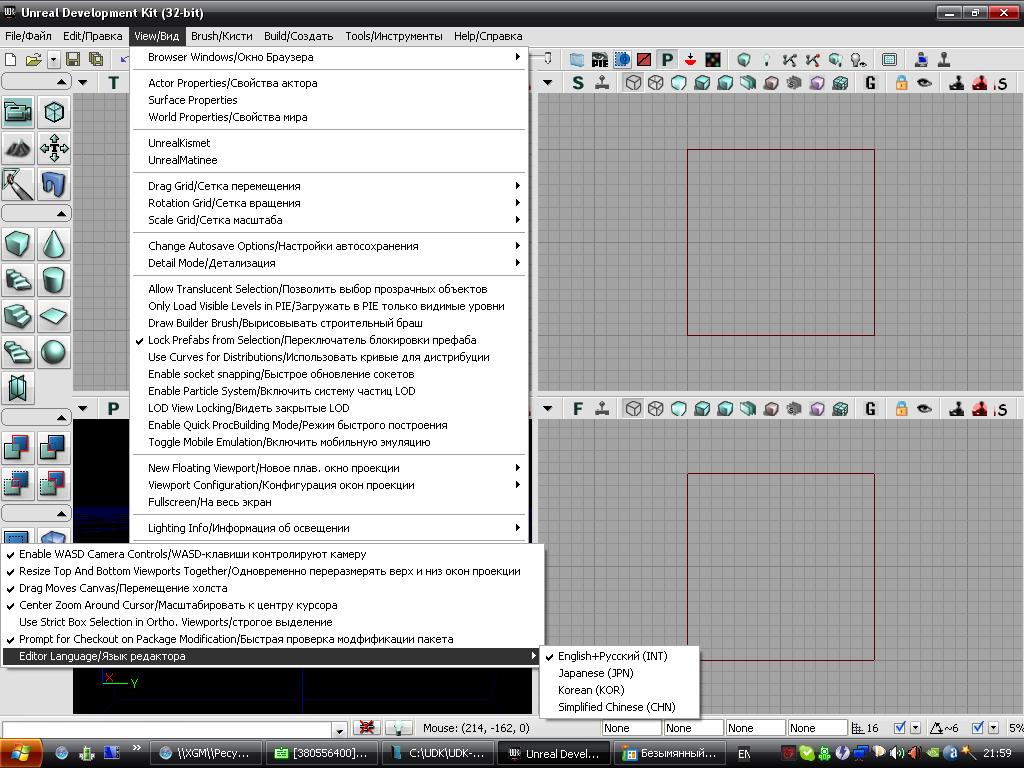Screen dimensions: 1024x768
Task: Click the Save All levels icon
Action: [x=95, y=59]
